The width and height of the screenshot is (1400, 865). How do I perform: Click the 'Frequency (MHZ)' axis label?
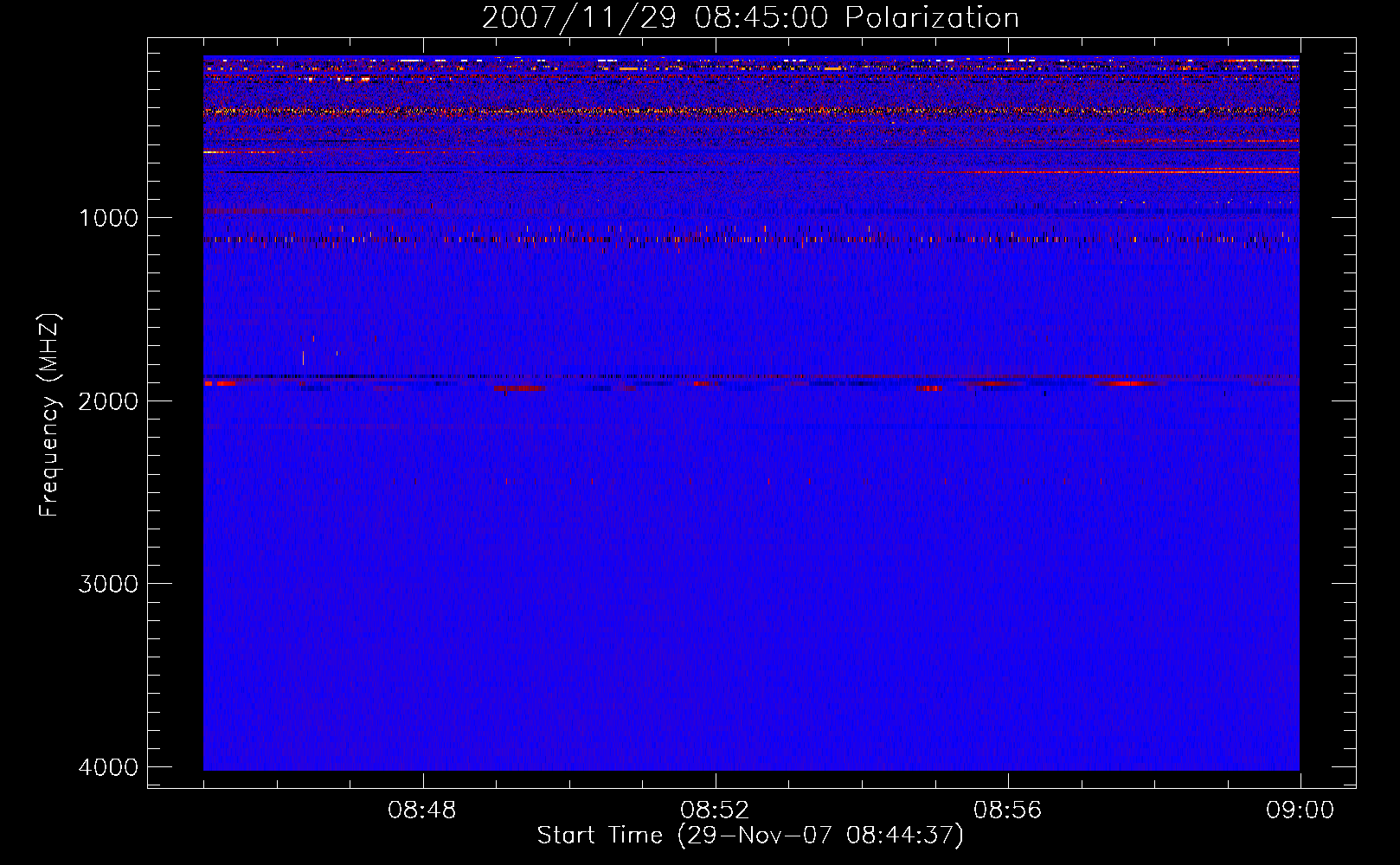tap(49, 415)
